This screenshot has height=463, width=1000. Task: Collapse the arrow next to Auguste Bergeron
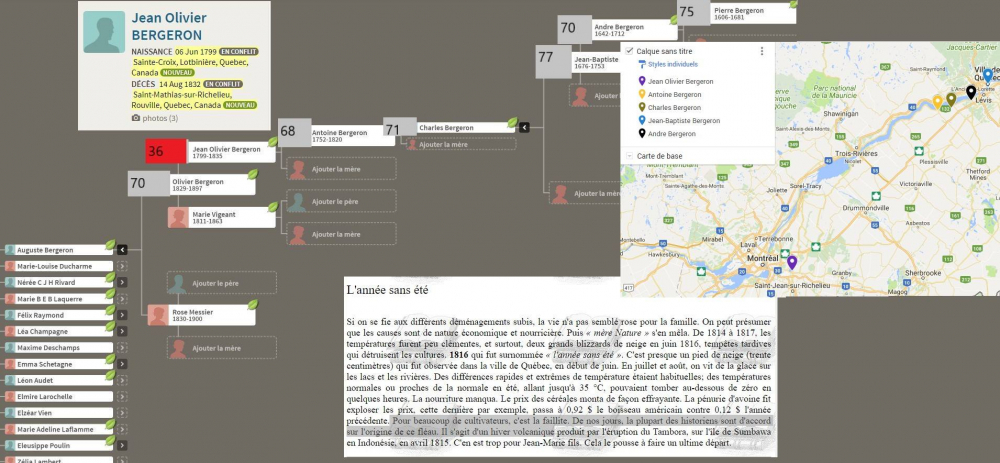[x=122, y=249]
